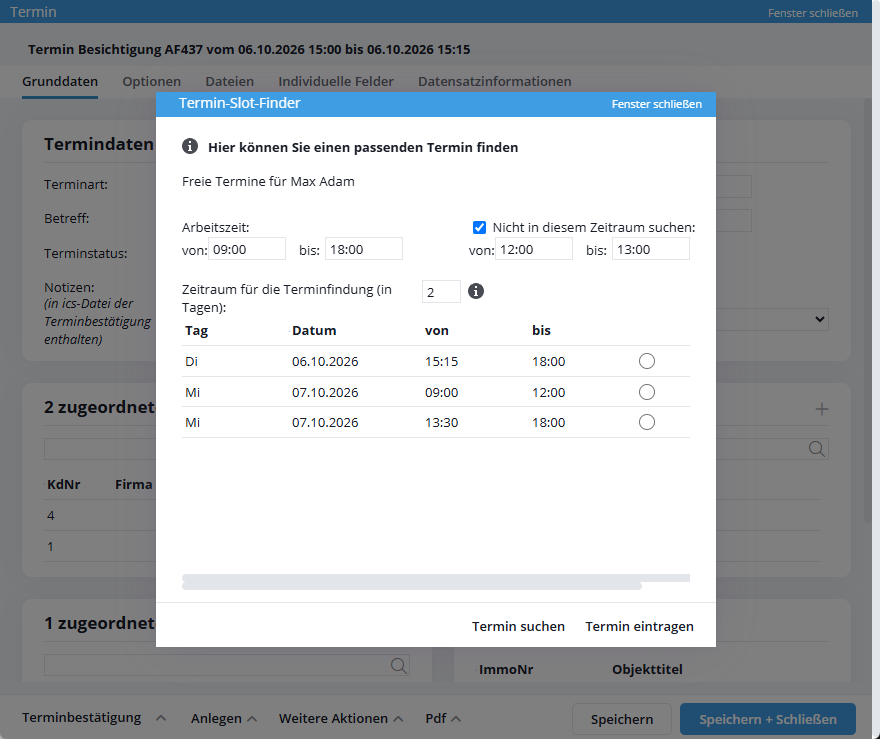Screen dimensions: 880x739
Task: Click Fenster schließen of Termin window
Action: (813, 12)
